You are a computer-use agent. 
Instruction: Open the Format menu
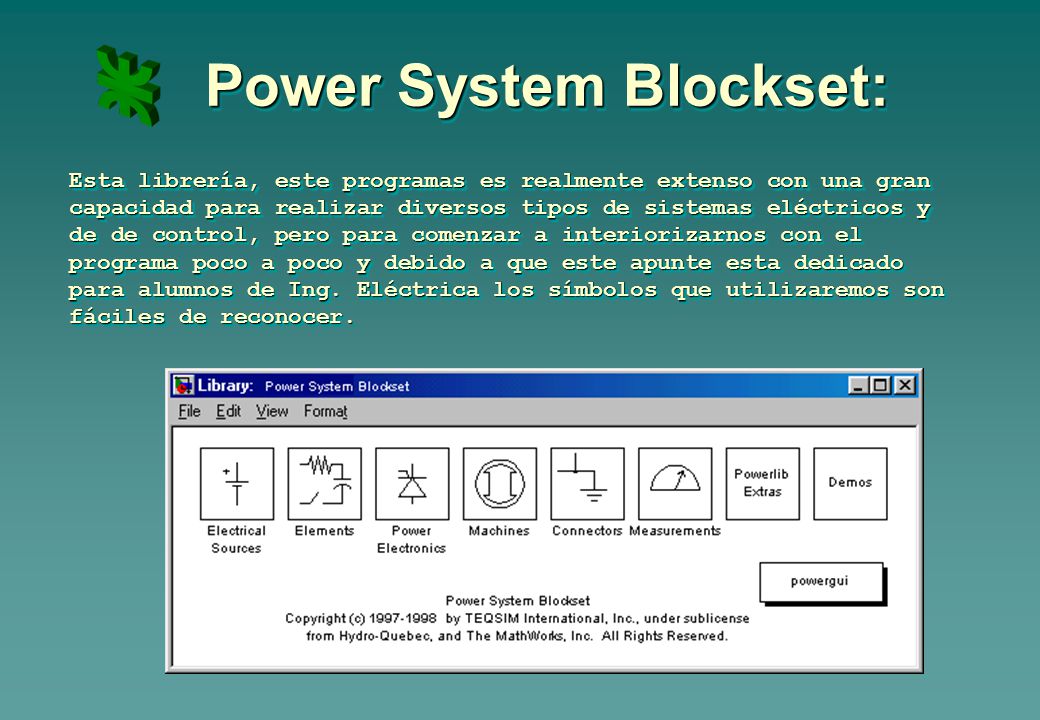[326, 412]
